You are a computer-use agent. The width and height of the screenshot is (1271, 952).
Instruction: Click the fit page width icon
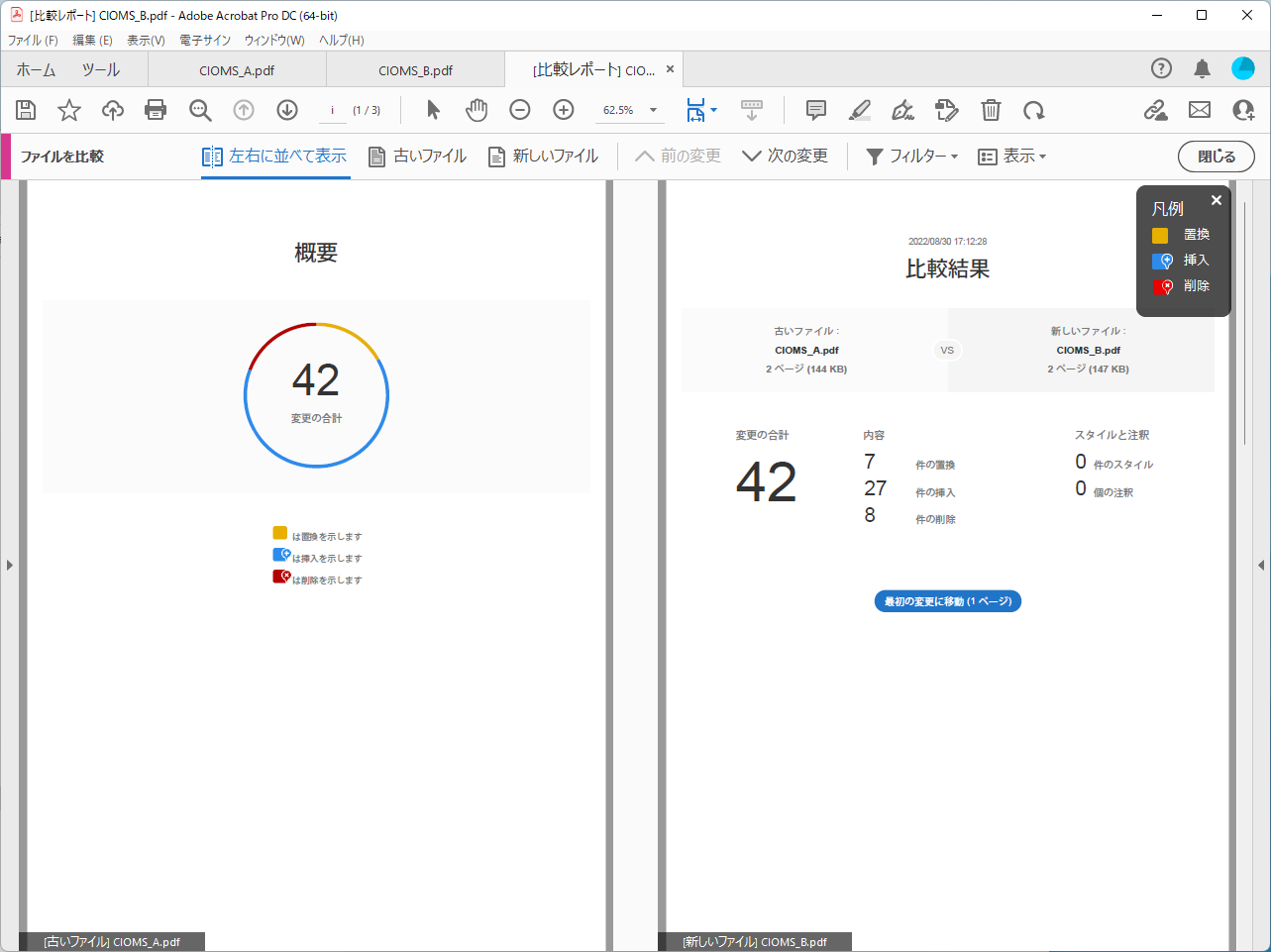[x=696, y=110]
